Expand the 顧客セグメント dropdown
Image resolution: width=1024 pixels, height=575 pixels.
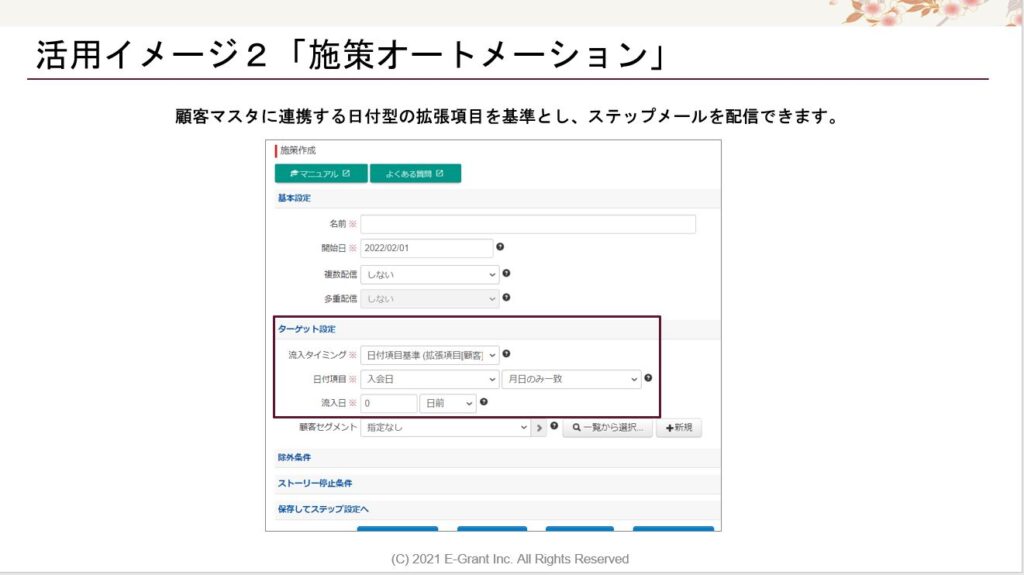(445, 428)
